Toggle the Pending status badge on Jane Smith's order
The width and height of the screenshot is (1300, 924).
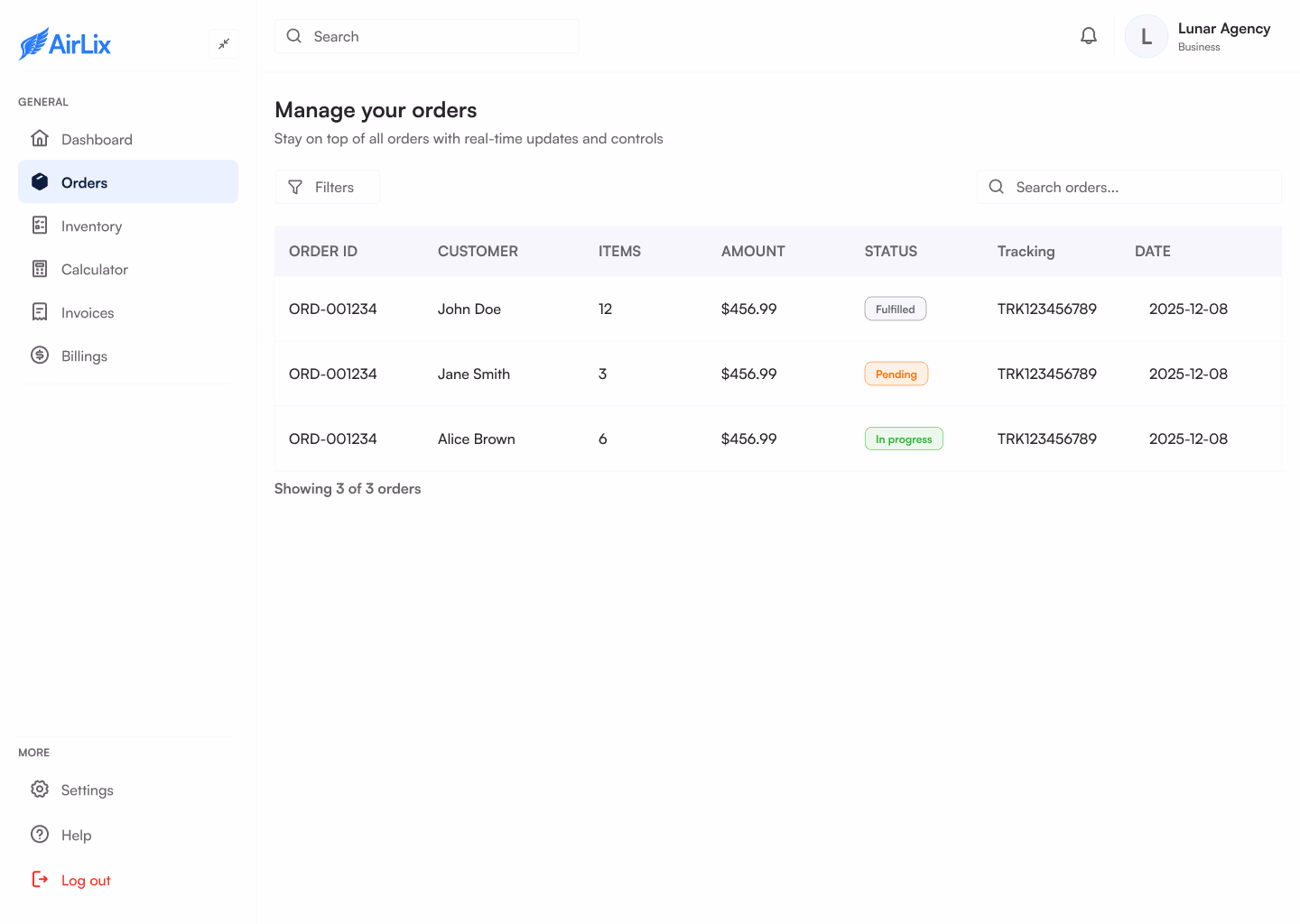(x=896, y=373)
